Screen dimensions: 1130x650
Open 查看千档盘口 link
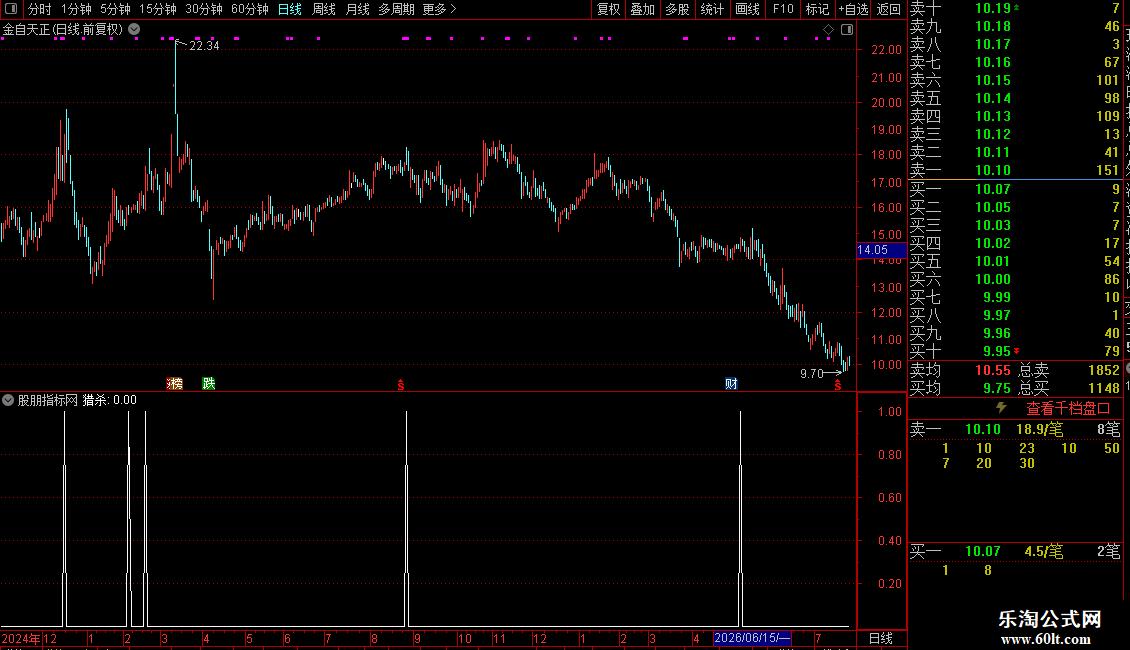coord(1068,409)
